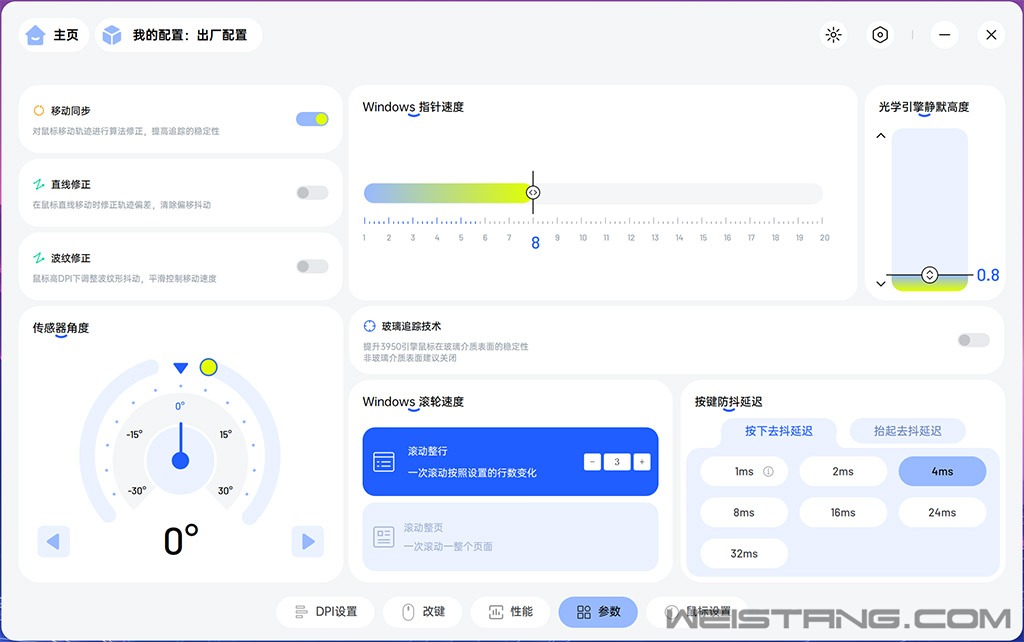
Task: Disable the 移动同步 toggle
Action: tap(312, 119)
